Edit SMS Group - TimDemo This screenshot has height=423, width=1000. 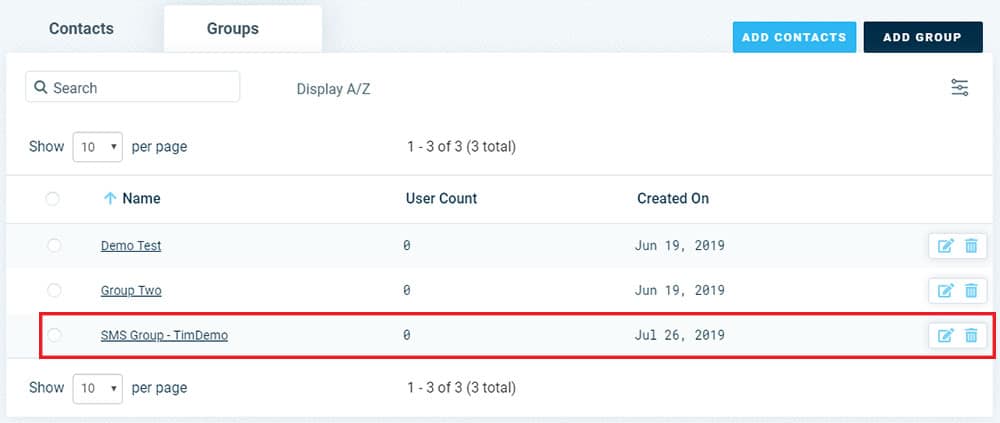[945, 335]
